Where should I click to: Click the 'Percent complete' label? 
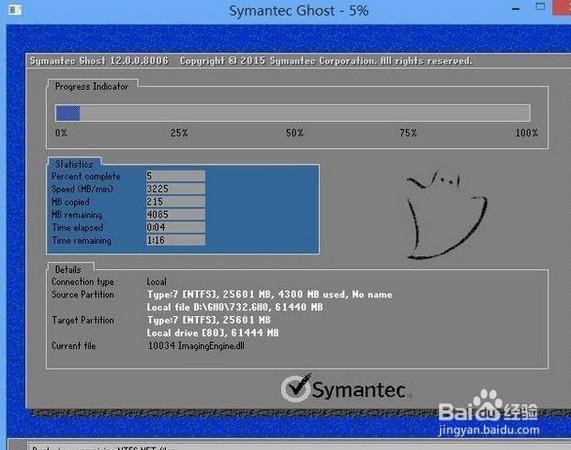pos(86,176)
